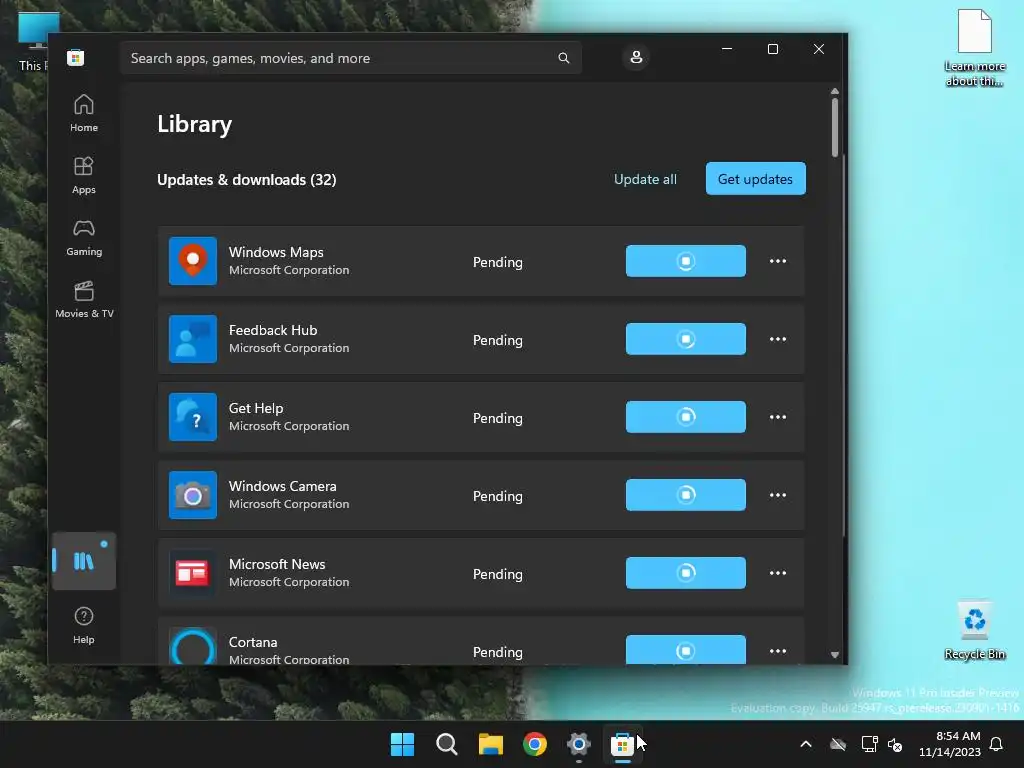Click the Microsoft News app icon
The width and height of the screenshot is (1024, 768).
click(x=193, y=573)
